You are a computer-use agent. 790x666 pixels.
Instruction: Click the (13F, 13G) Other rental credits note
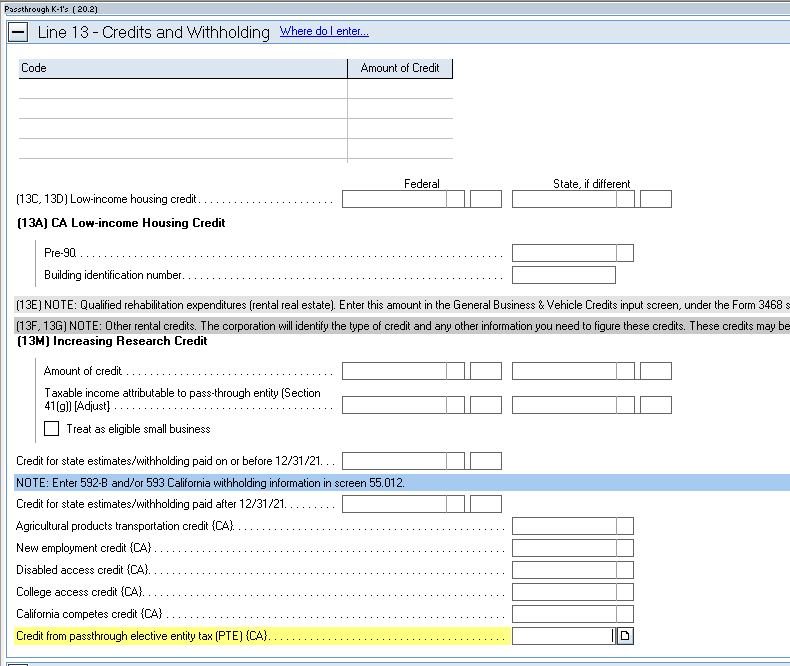(402, 326)
